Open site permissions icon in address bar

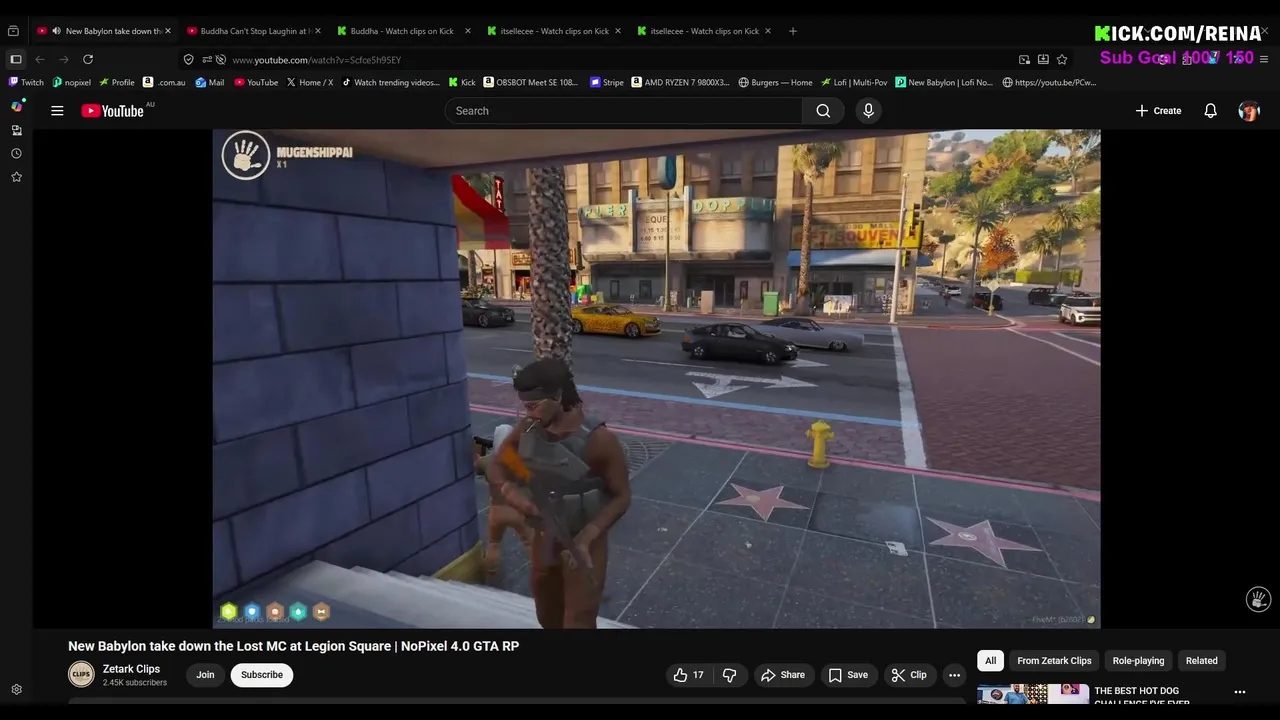206,60
